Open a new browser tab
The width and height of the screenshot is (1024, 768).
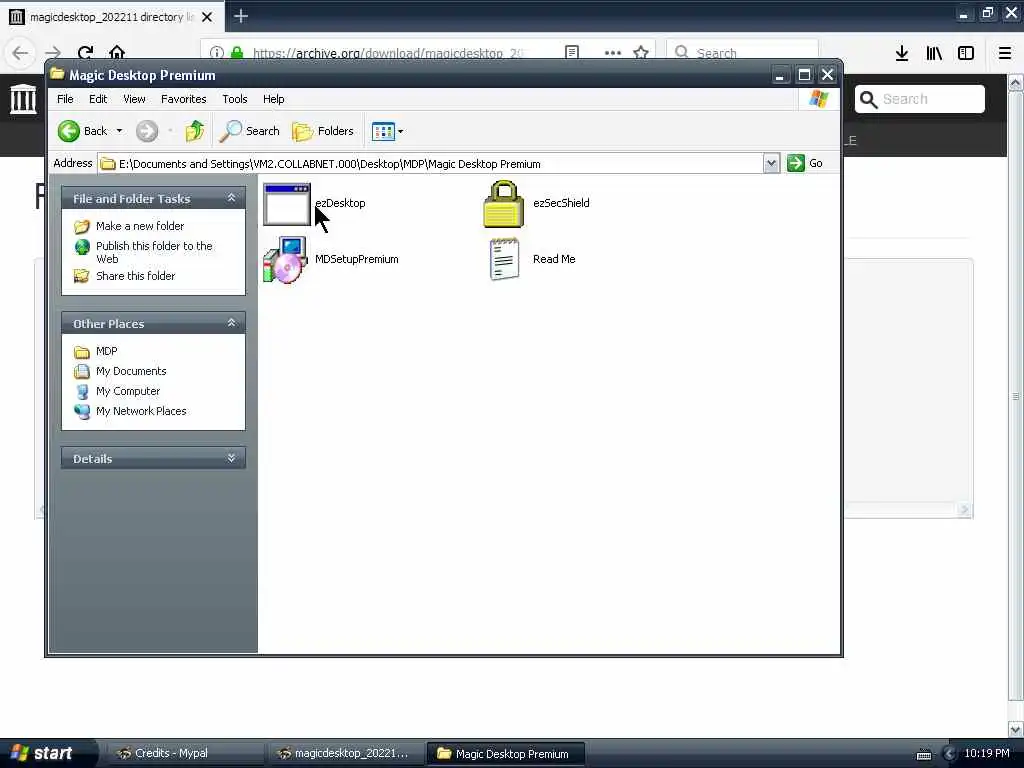click(241, 16)
